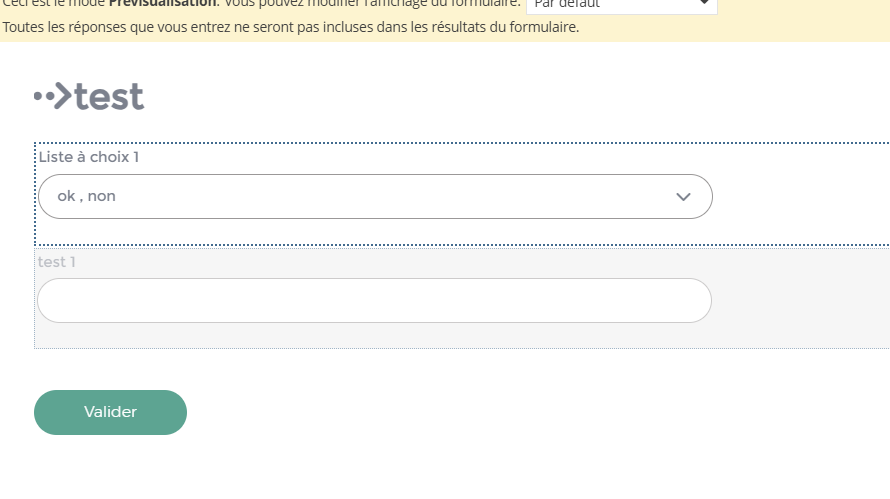Click the chevron in the ok, non list
The image size is (890, 499).
pos(683,196)
